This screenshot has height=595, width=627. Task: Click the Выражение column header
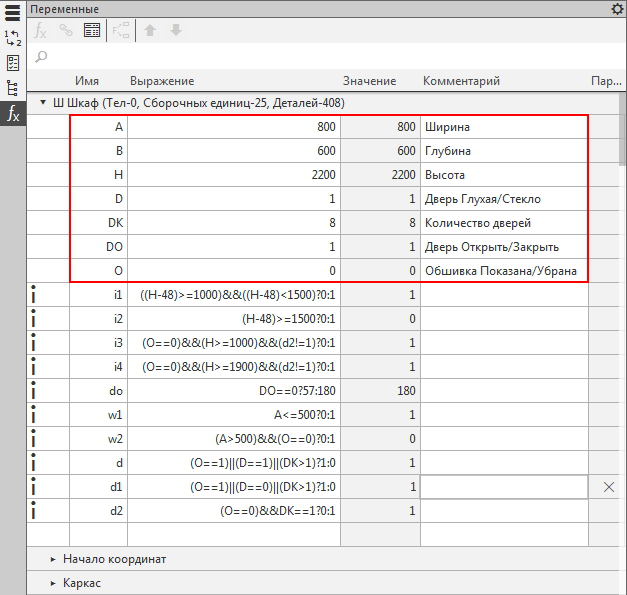coord(161,81)
